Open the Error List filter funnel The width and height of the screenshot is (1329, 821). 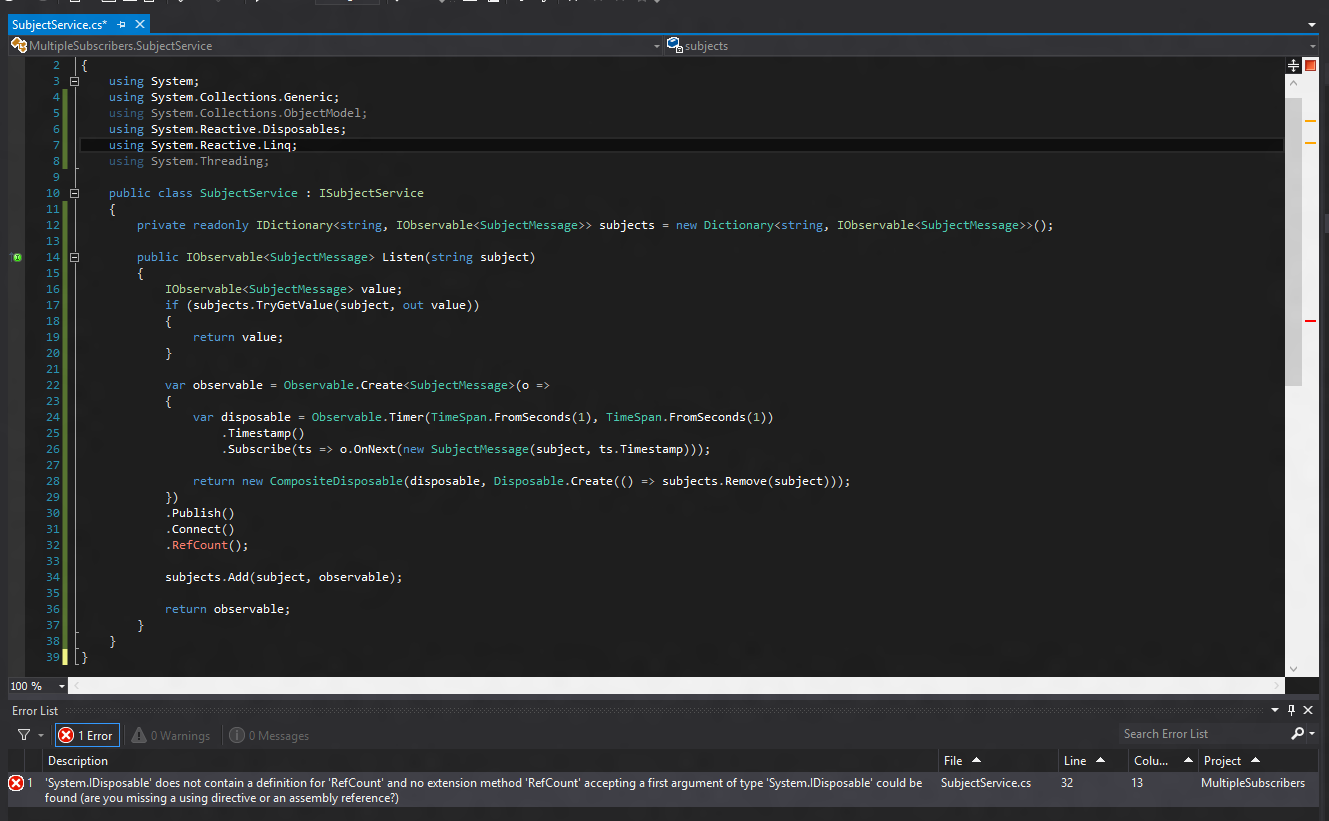(x=23, y=735)
